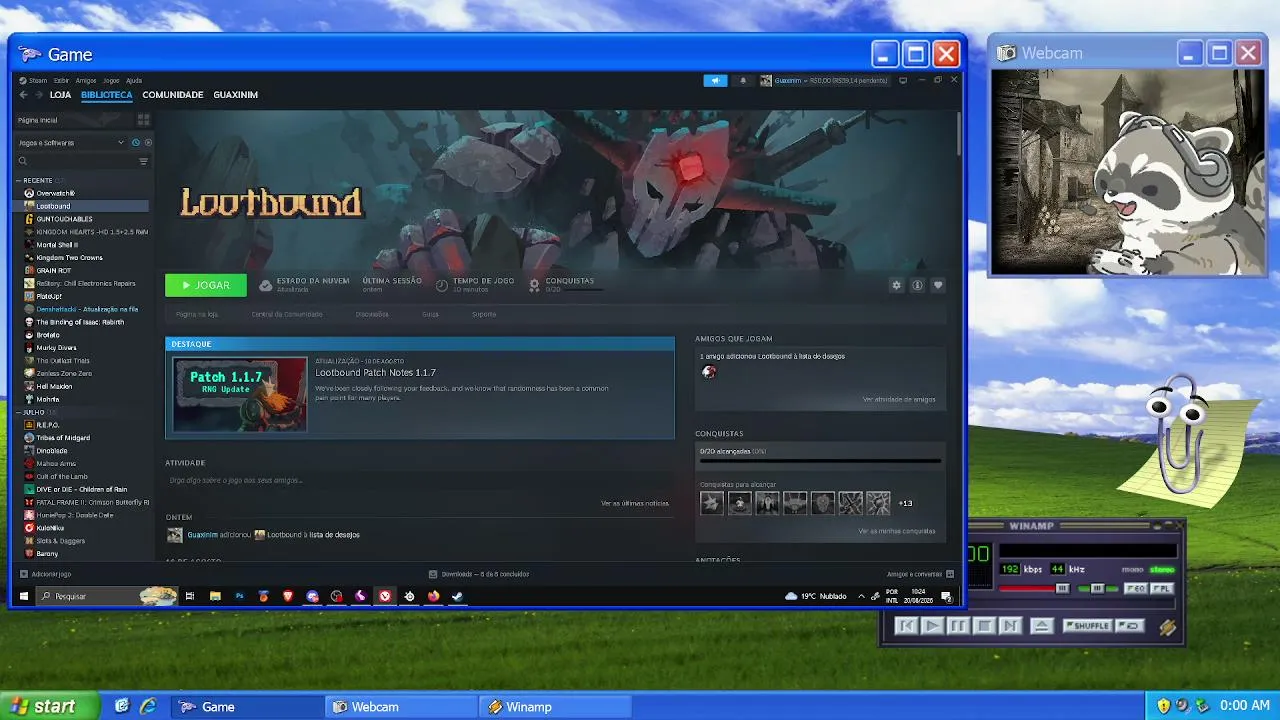The height and width of the screenshot is (720, 1280).
Task: Open advanced library filter options icon
Action: click(x=143, y=161)
